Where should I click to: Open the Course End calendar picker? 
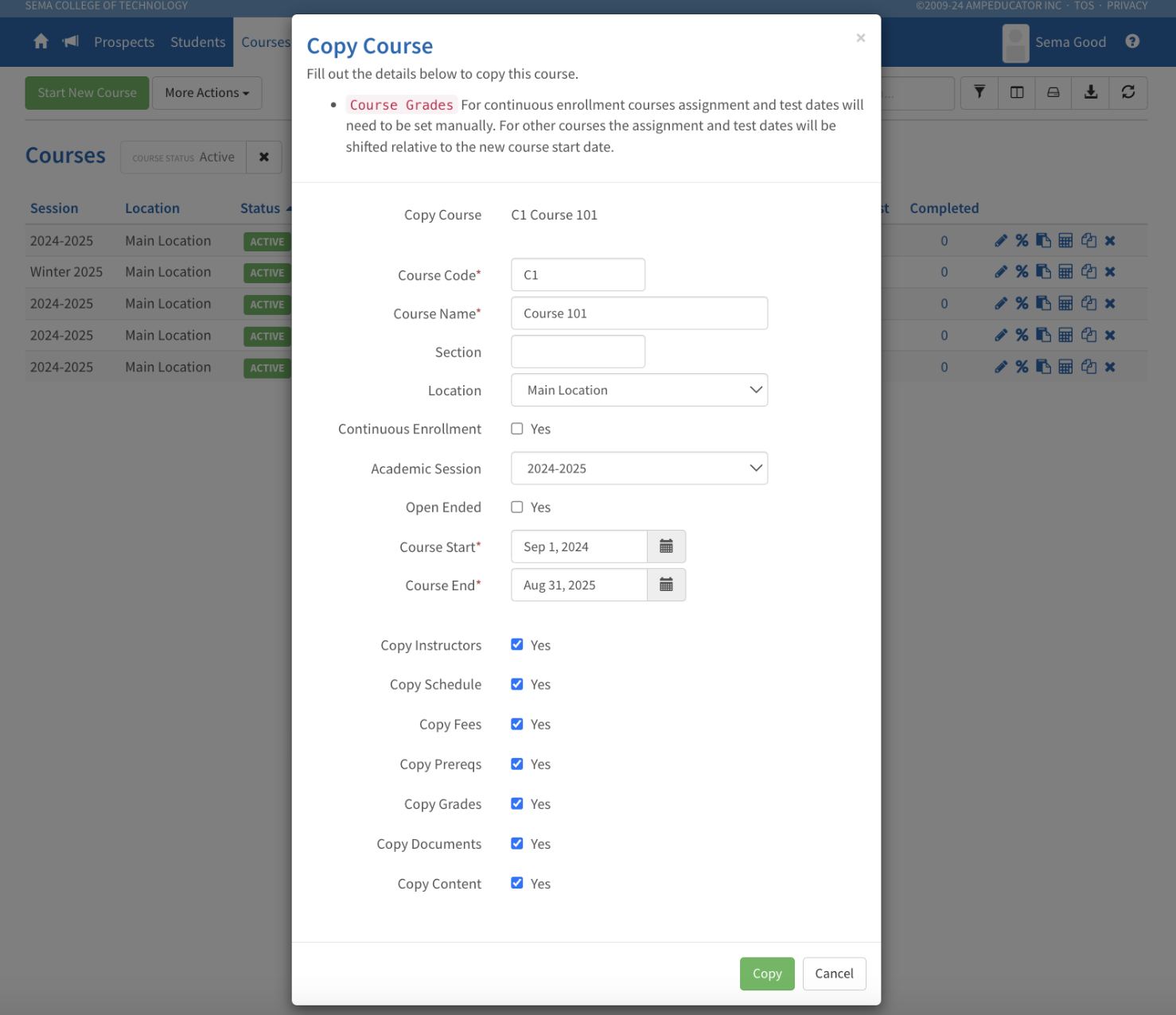666,585
